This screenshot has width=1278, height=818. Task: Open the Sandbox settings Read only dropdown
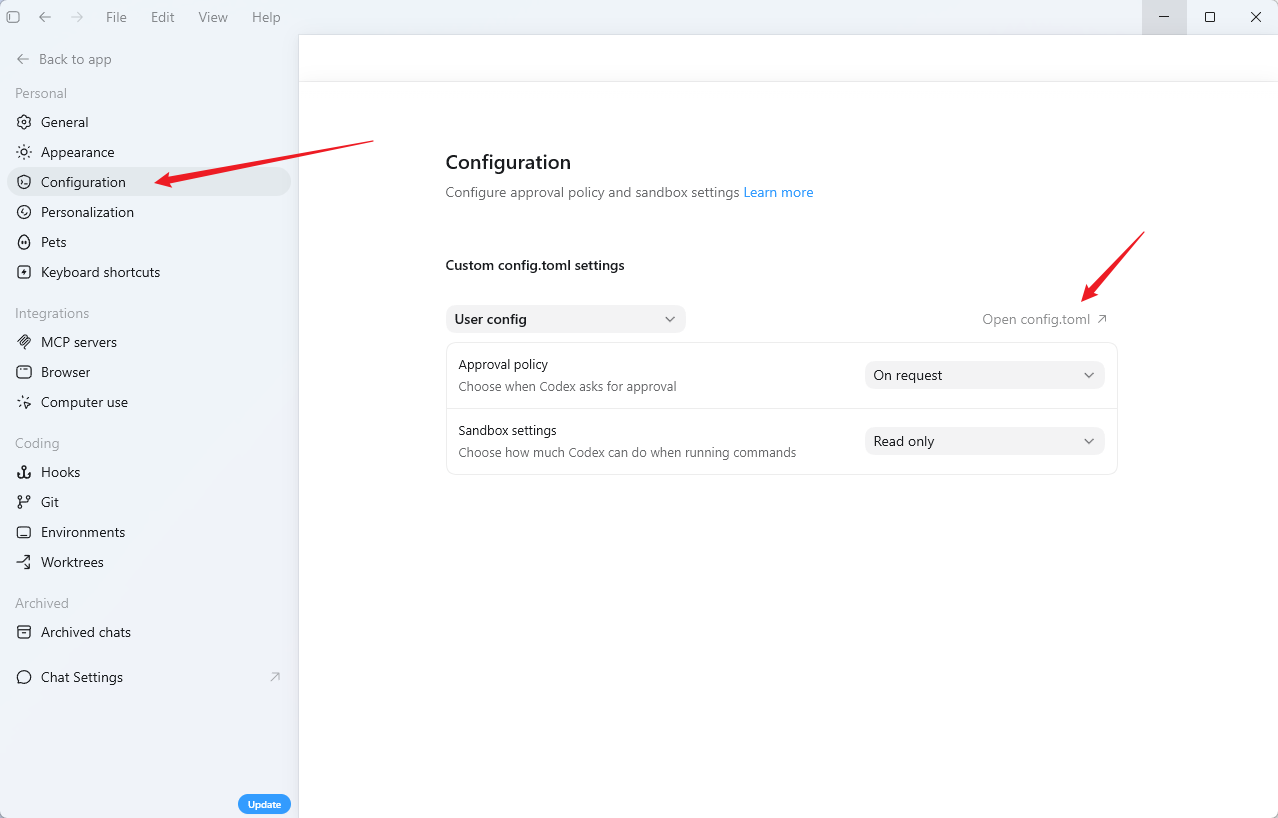[985, 441]
